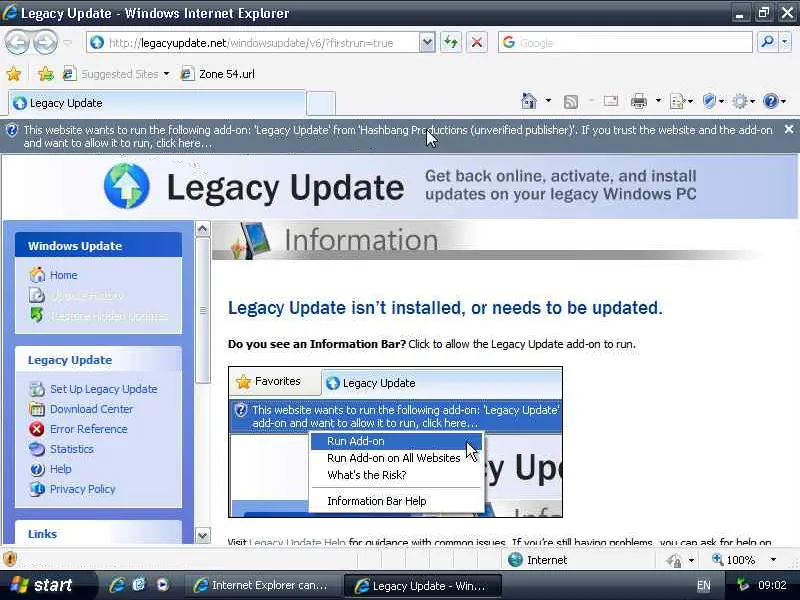Launch Internet Explorer from Quick Launch
Image resolution: width=800 pixels, height=600 pixels.
[x=117, y=585]
